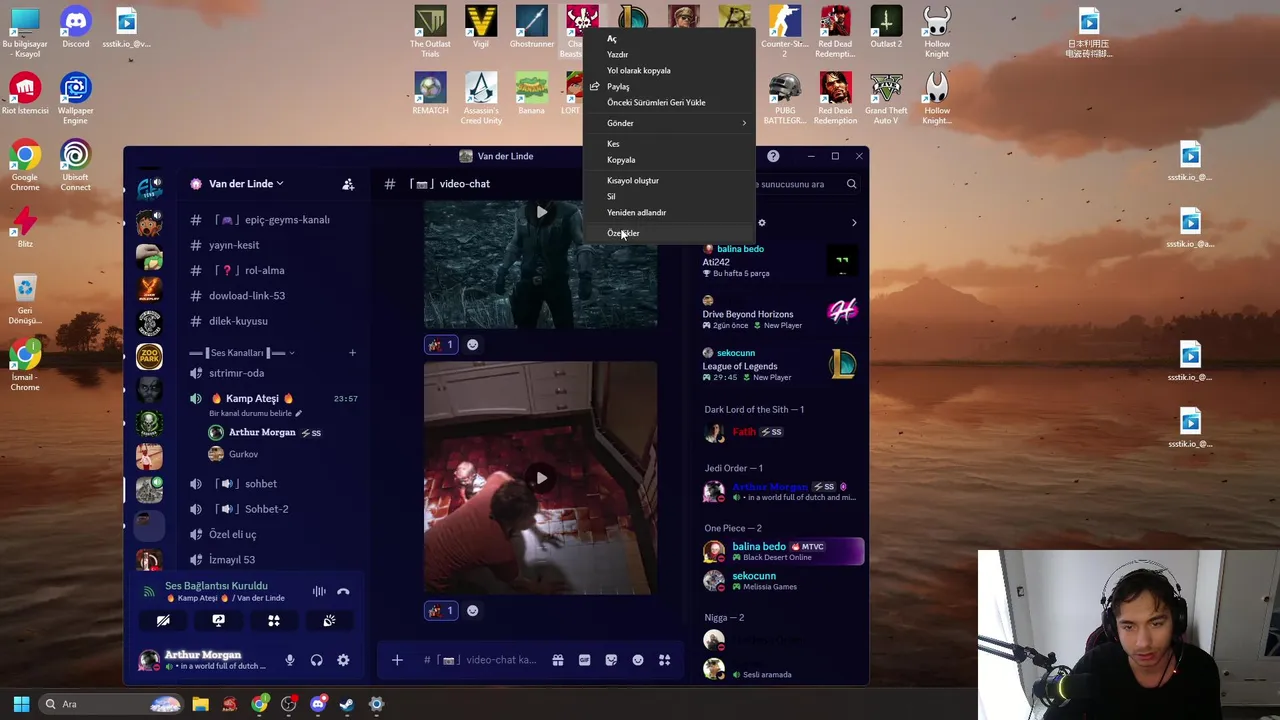Click the Windows Start button
Viewport: 1280px width, 720px height.
[x=21, y=704]
